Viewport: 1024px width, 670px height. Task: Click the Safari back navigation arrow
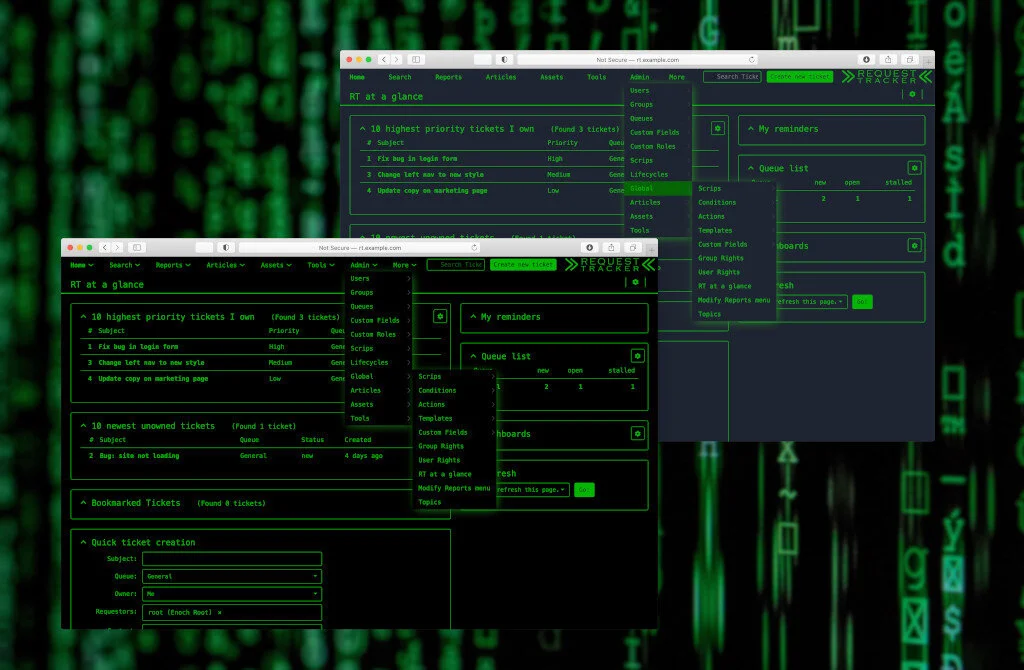(104, 247)
